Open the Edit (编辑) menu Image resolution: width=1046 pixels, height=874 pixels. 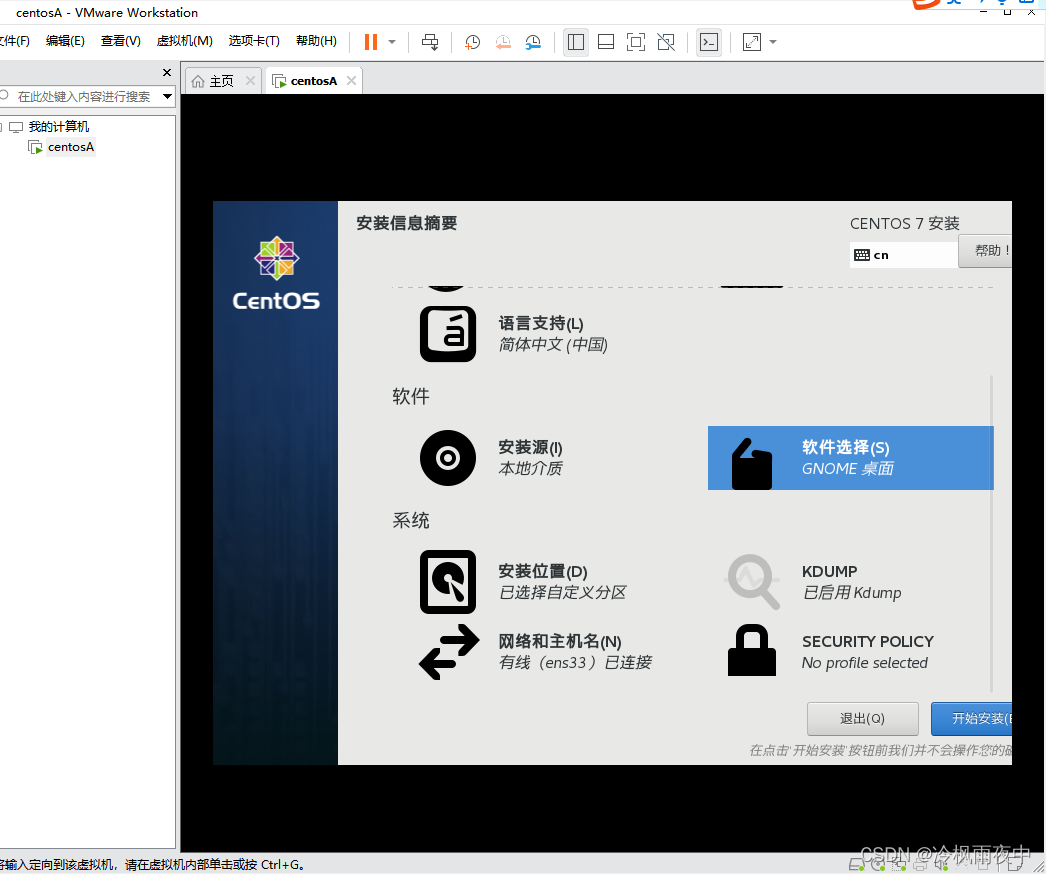(65, 41)
